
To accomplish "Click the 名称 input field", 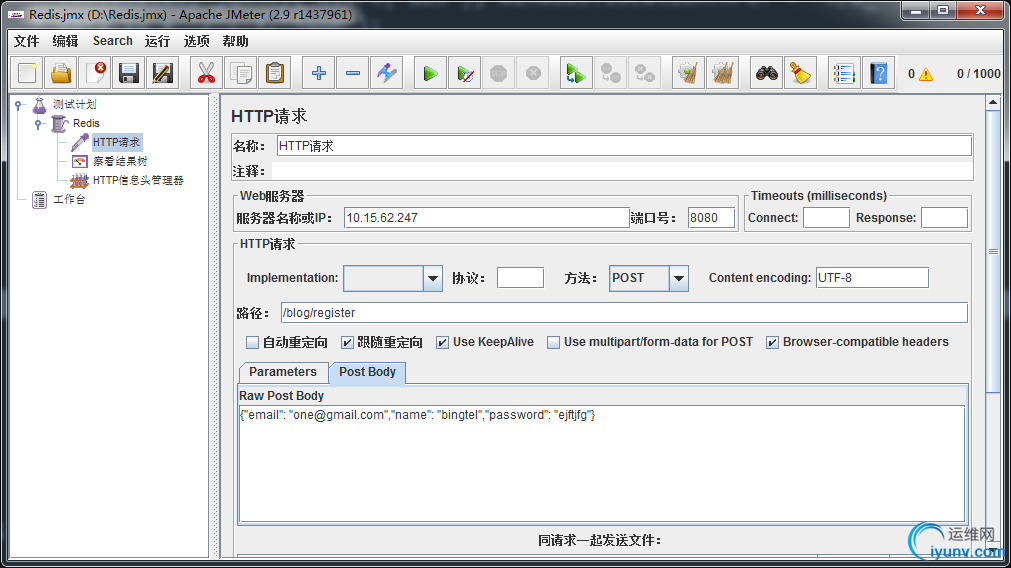I will point(624,146).
